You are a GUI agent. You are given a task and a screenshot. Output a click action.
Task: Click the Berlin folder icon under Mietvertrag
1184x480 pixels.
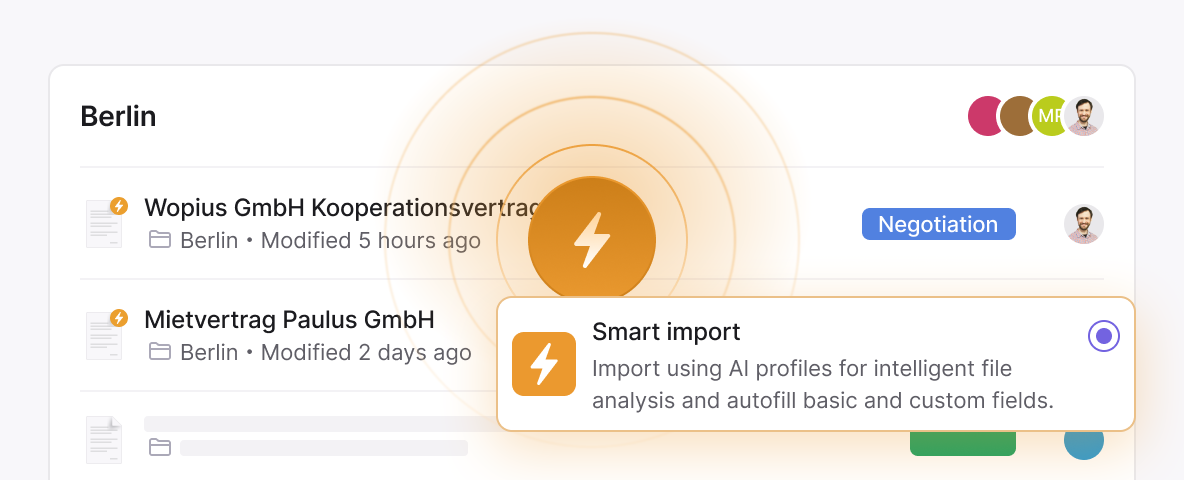(x=159, y=352)
